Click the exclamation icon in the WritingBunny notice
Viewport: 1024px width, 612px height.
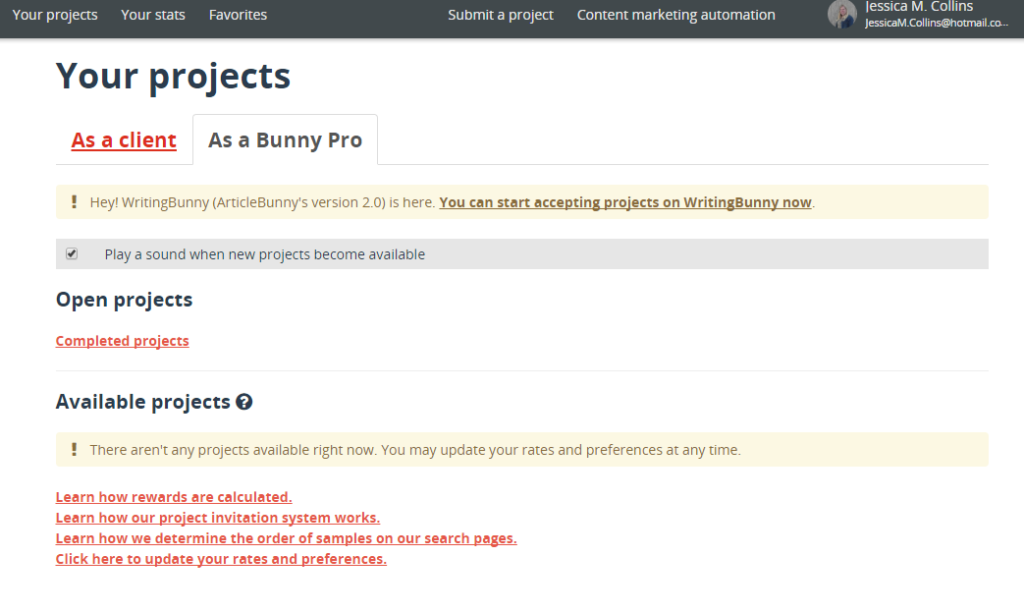[74, 202]
